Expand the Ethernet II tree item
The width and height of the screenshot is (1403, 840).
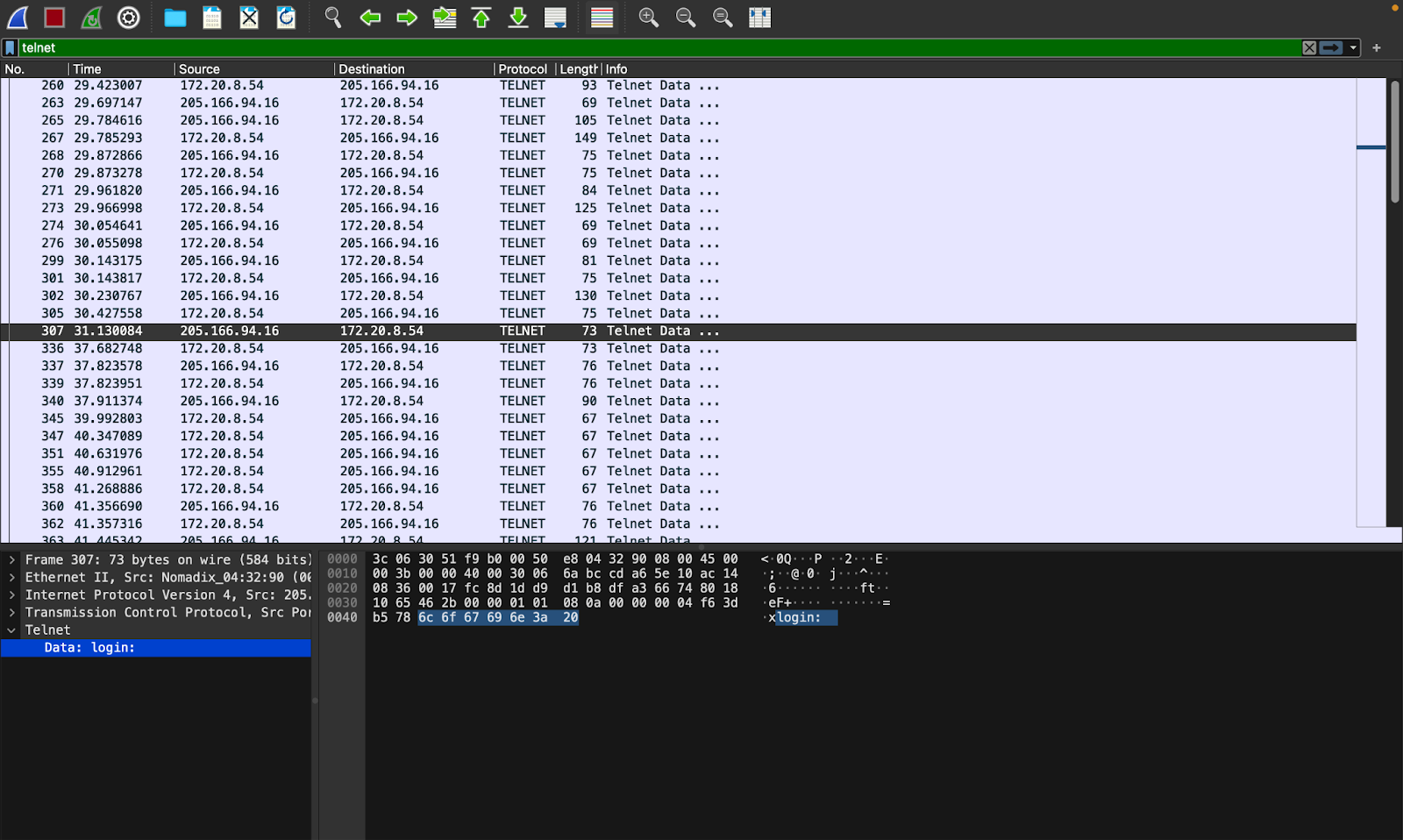pyautogui.click(x=11, y=577)
